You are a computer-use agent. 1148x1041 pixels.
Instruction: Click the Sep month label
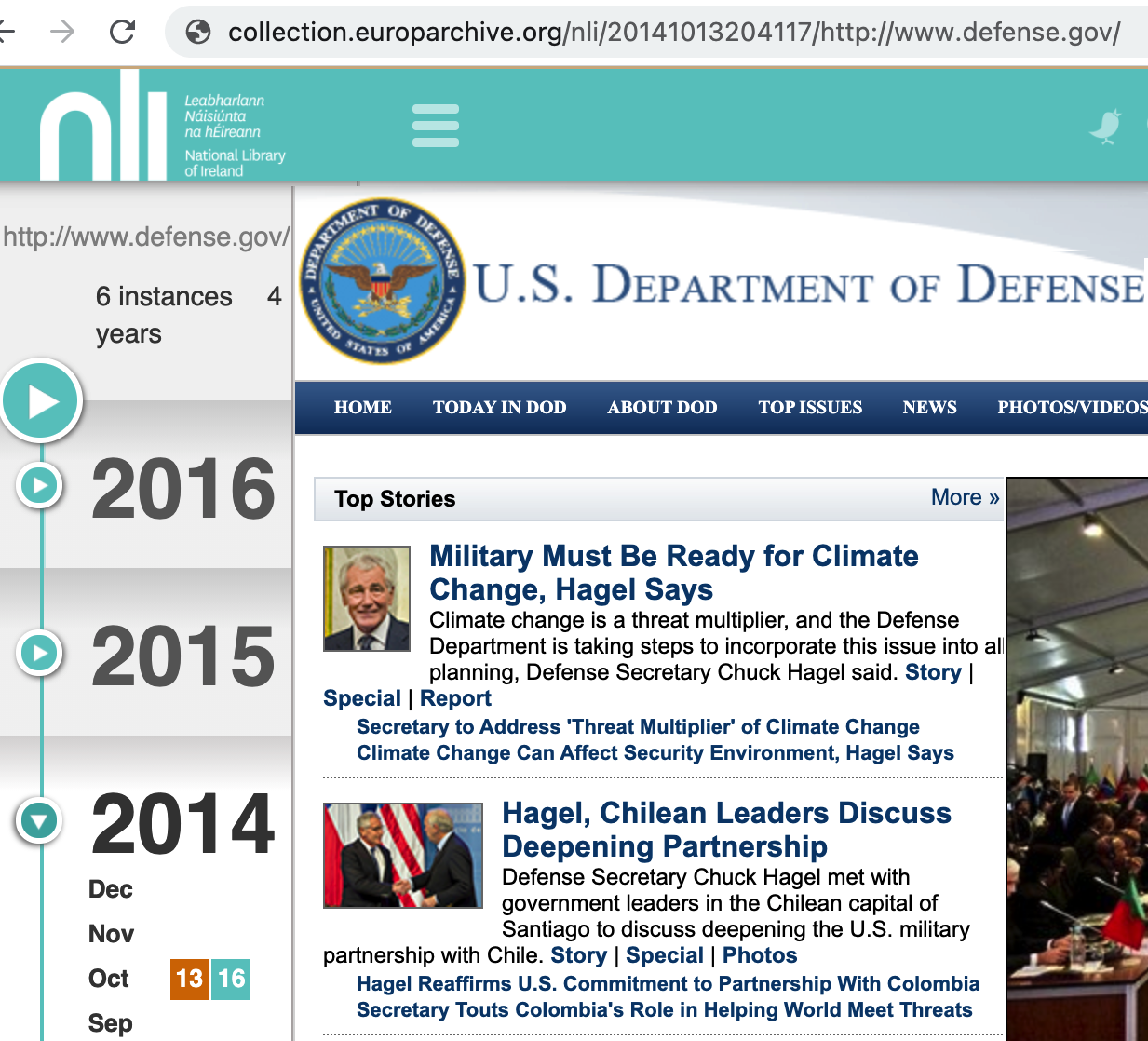tap(111, 1023)
